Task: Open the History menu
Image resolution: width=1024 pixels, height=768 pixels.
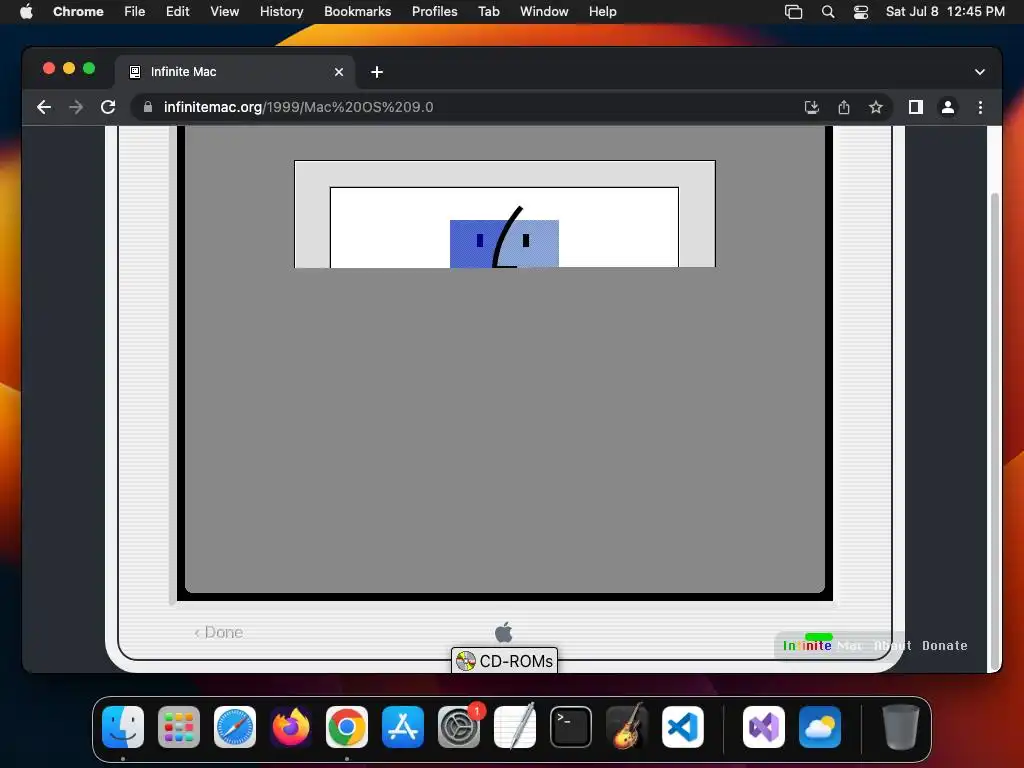Action: click(x=281, y=11)
